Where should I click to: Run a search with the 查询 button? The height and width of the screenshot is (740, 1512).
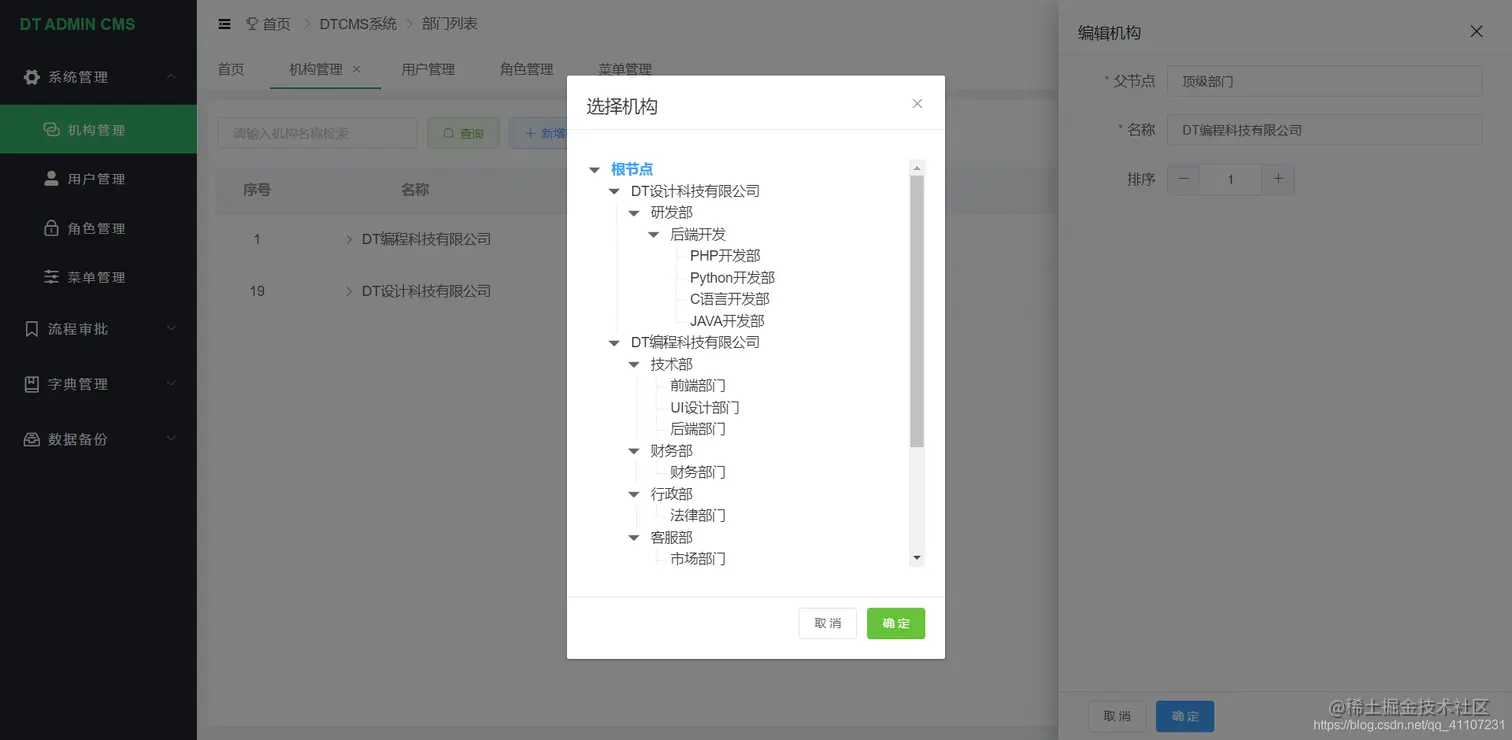click(463, 132)
